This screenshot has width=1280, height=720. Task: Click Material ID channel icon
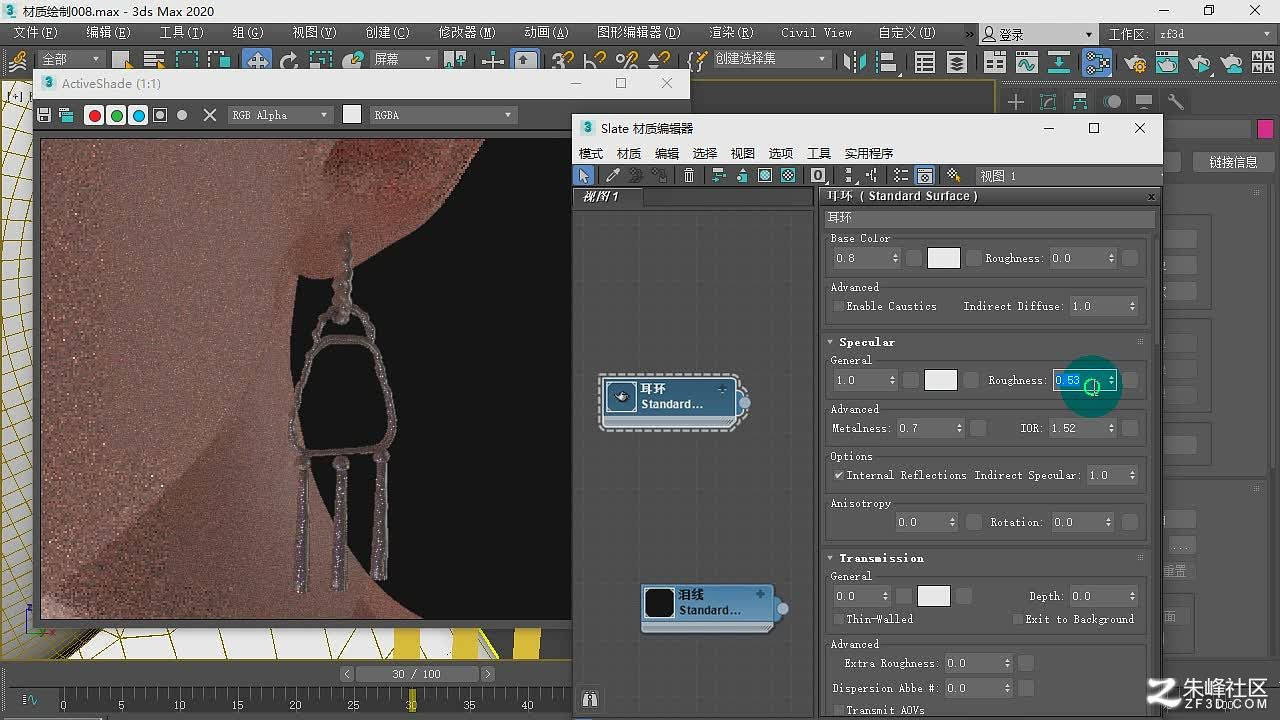click(x=818, y=175)
